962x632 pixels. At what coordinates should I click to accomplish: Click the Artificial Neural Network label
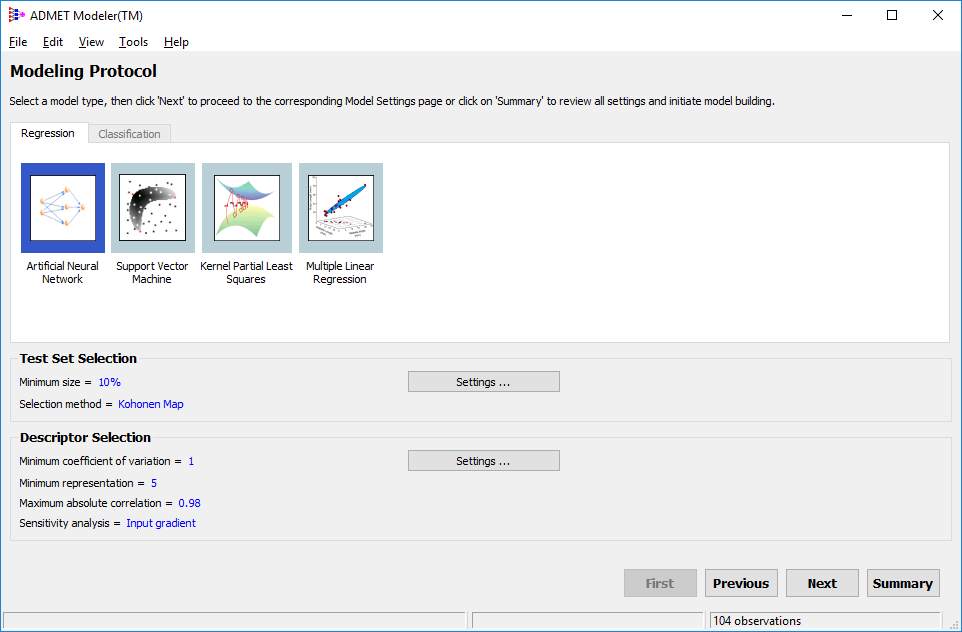[63, 272]
